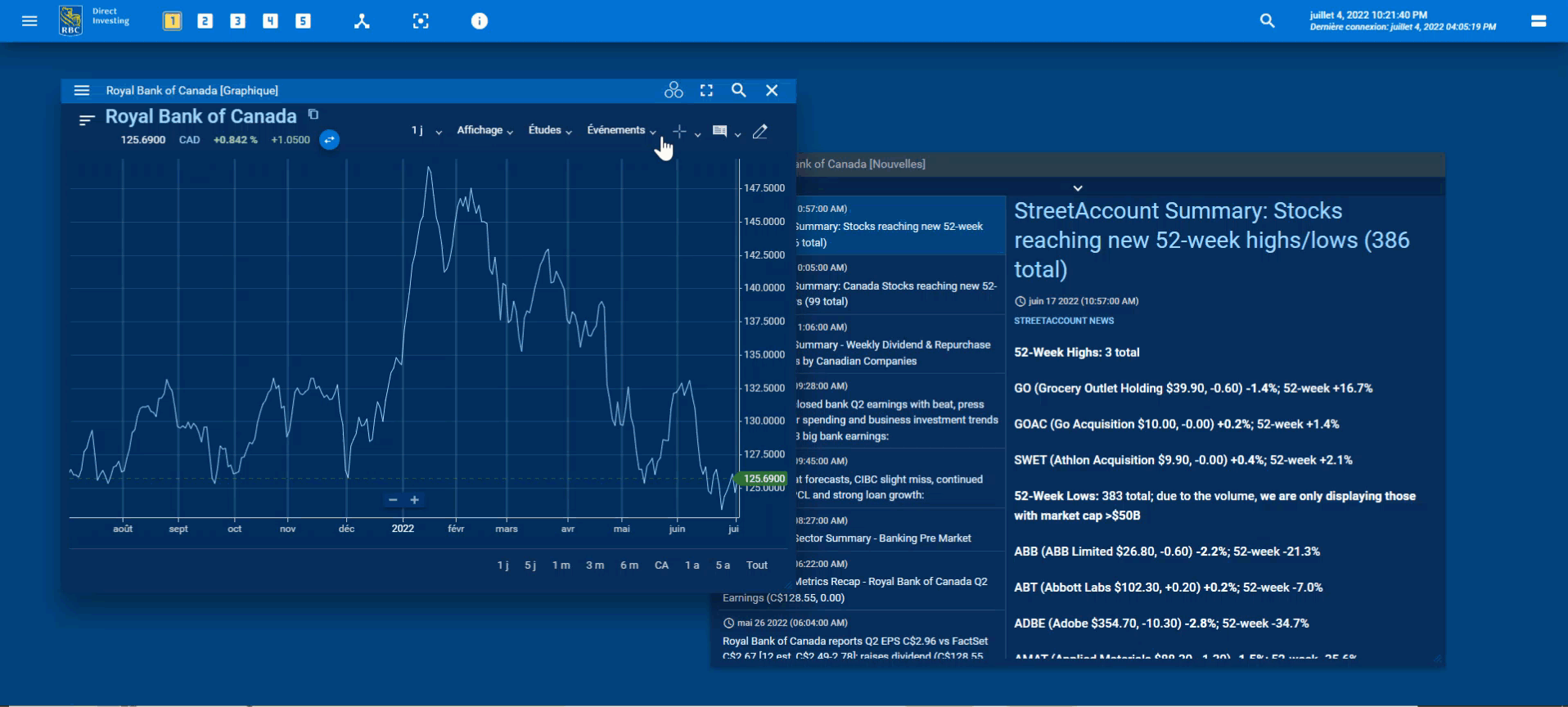Search for a symbol in the chart window
The image size is (1568, 707).
click(x=739, y=91)
